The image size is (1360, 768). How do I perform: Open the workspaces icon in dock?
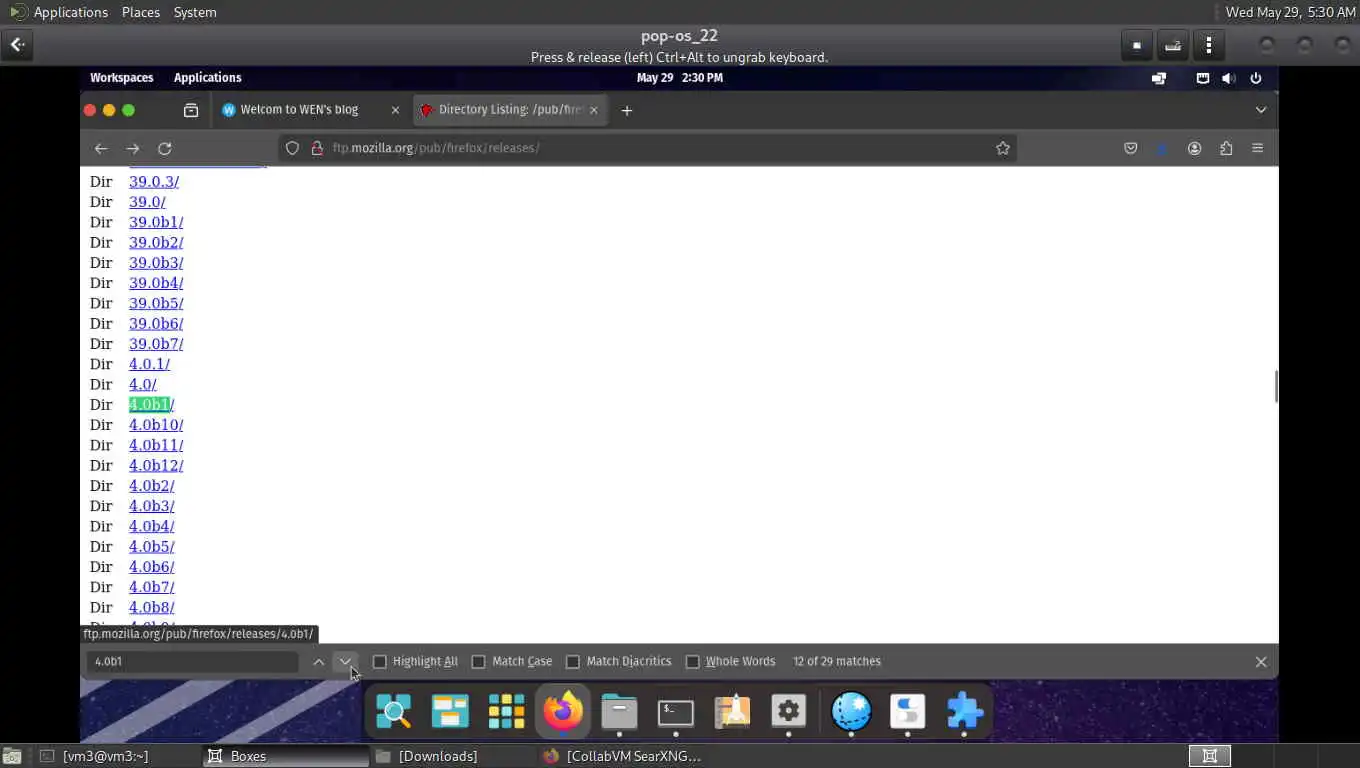(x=450, y=712)
